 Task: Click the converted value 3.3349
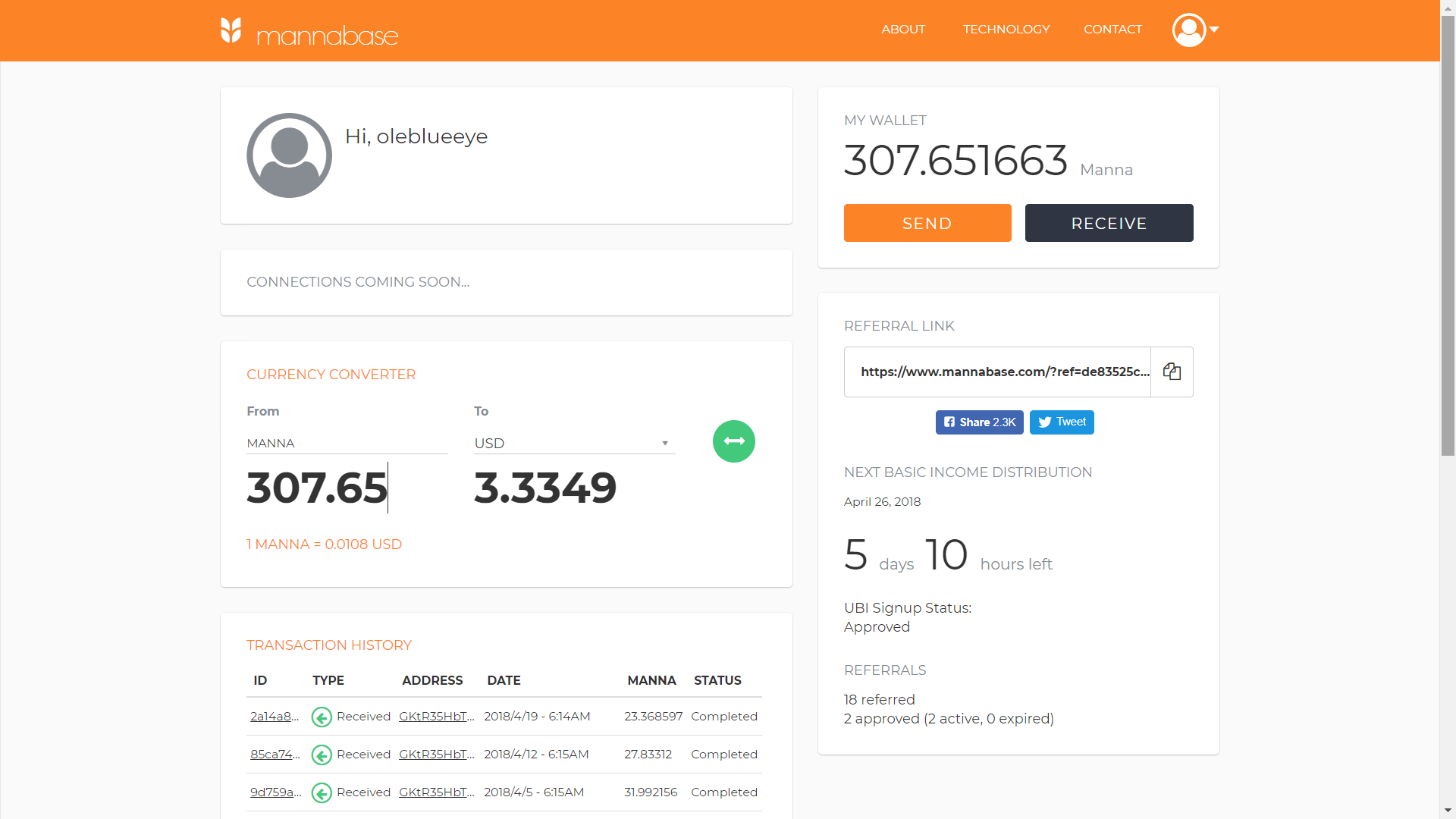click(545, 488)
